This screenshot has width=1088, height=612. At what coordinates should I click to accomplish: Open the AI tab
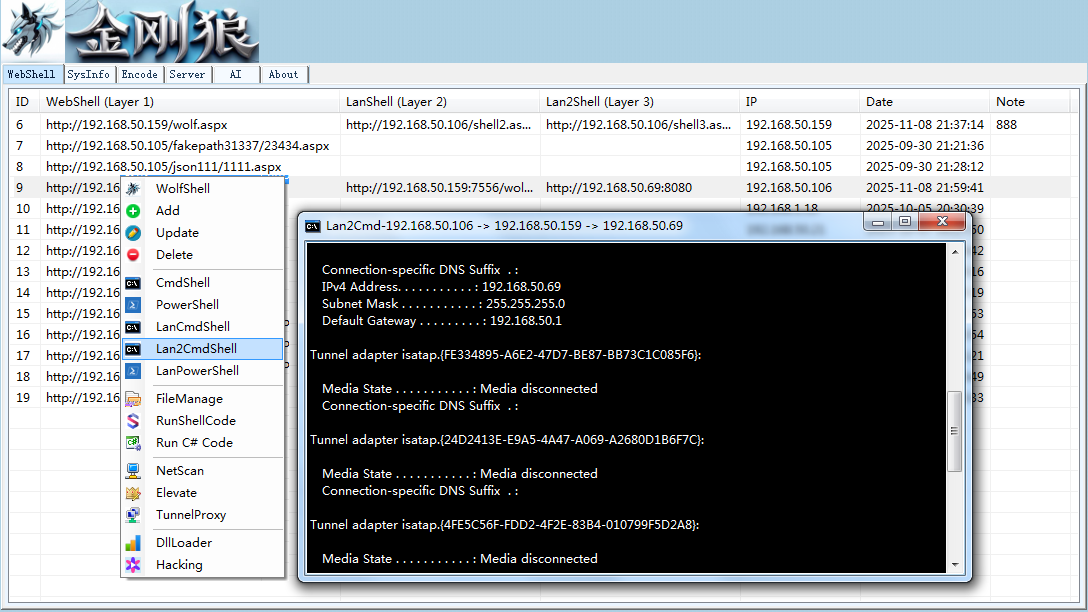coord(236,74)
